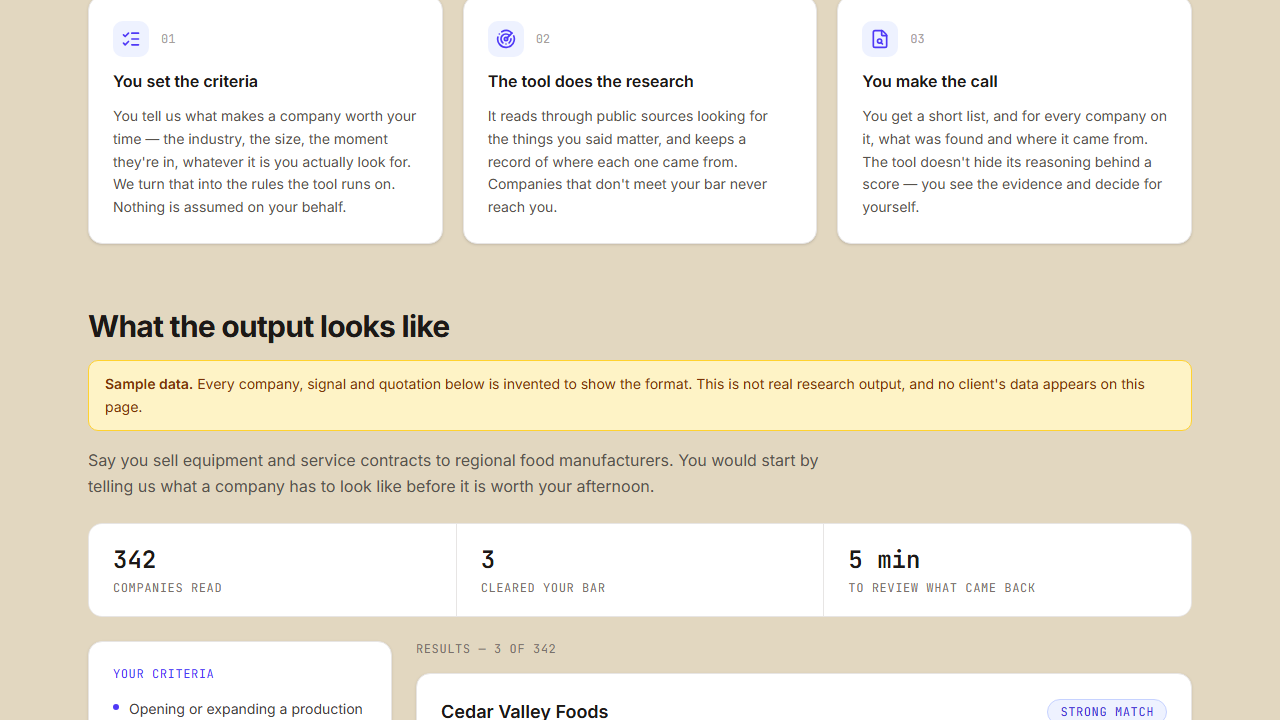The width and height of the screenshot is (1280, 720).
Task: Click the "You set the criteria" heading
Action: 185,81
